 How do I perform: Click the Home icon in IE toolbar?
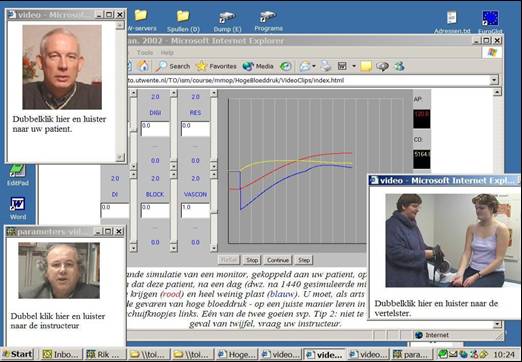(143, 66)
